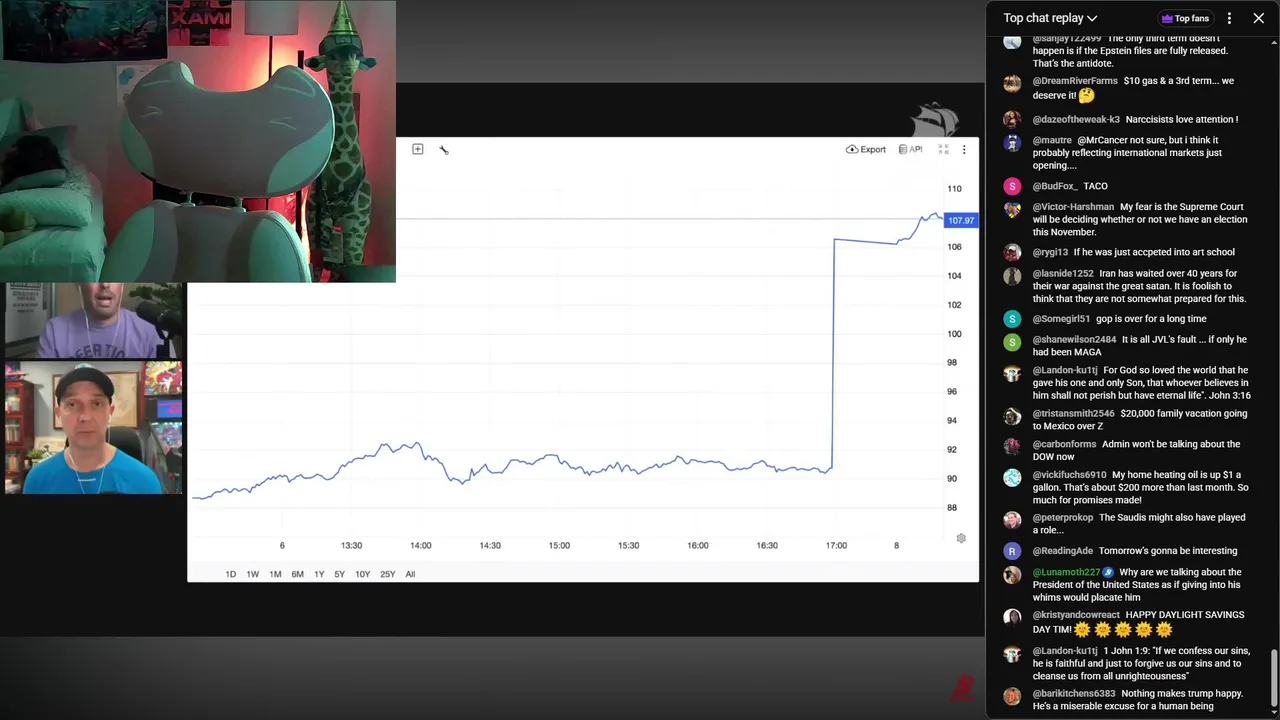Click the Export button on the chart
The width and height of the screenshot is (1280, 720).
866,149
